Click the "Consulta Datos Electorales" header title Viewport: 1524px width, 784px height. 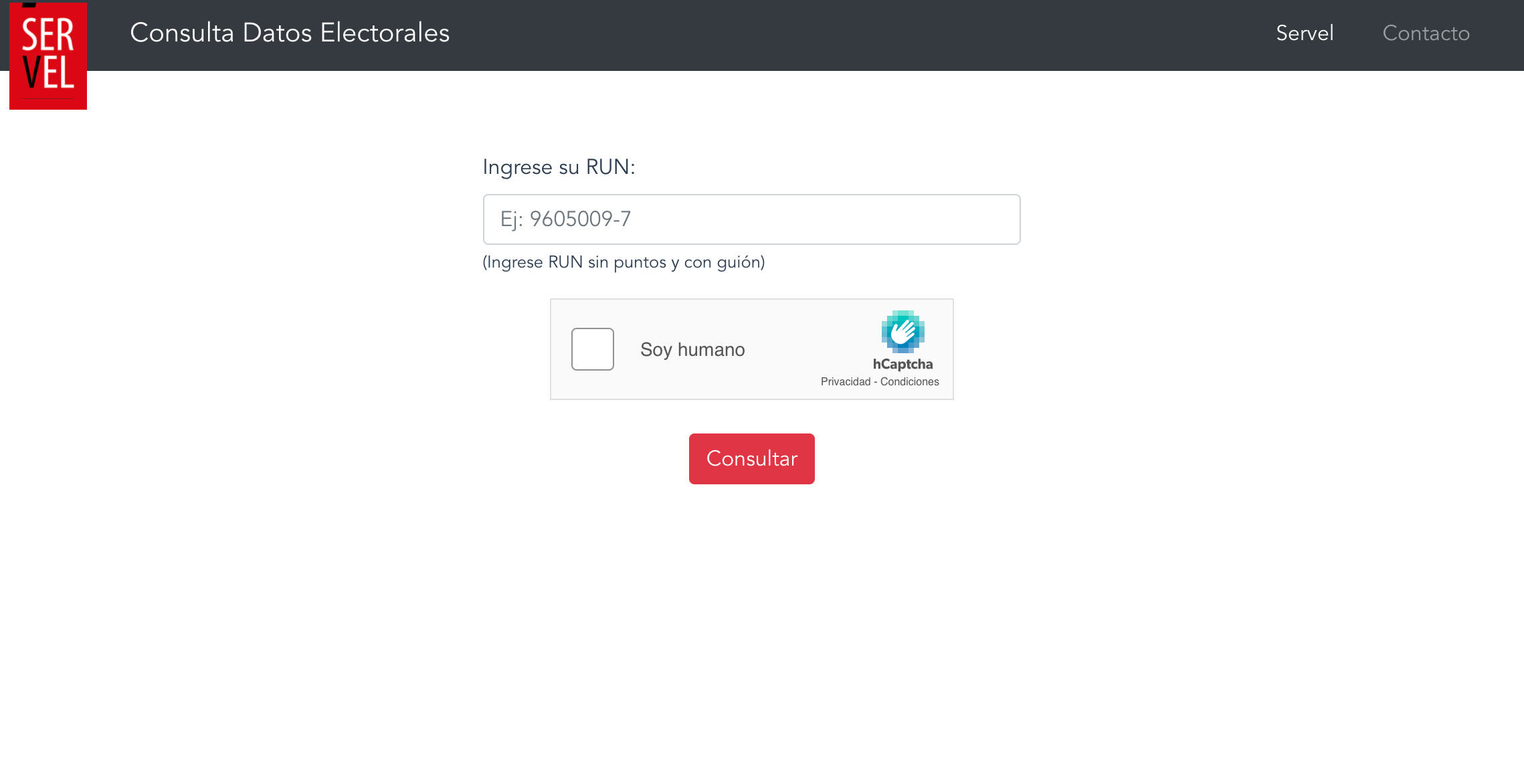tap(290, 33)
